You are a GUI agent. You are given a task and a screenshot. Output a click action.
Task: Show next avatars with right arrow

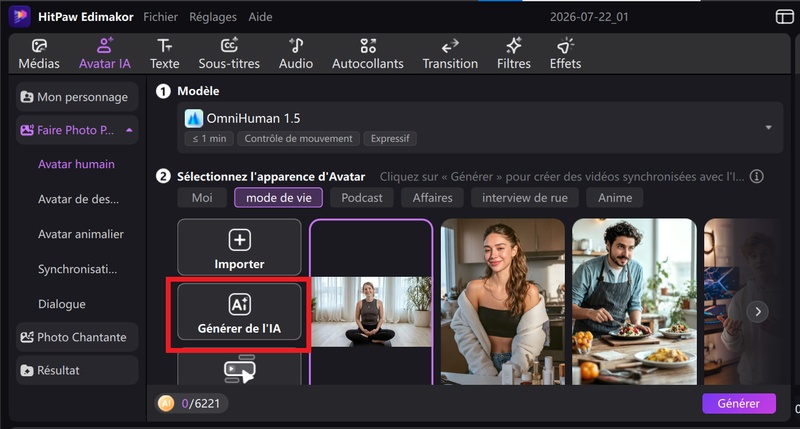(x=758, y=312)
